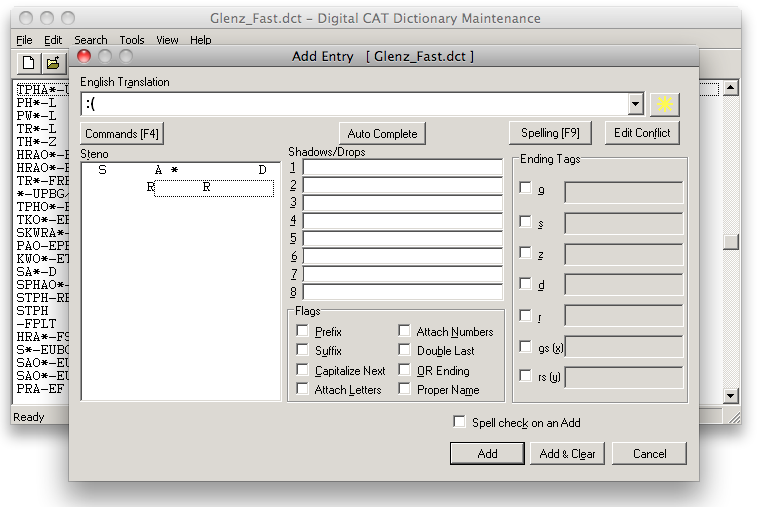
Task: Open the English Translation dropdown arrow
Action: click(x=635, y=104)
